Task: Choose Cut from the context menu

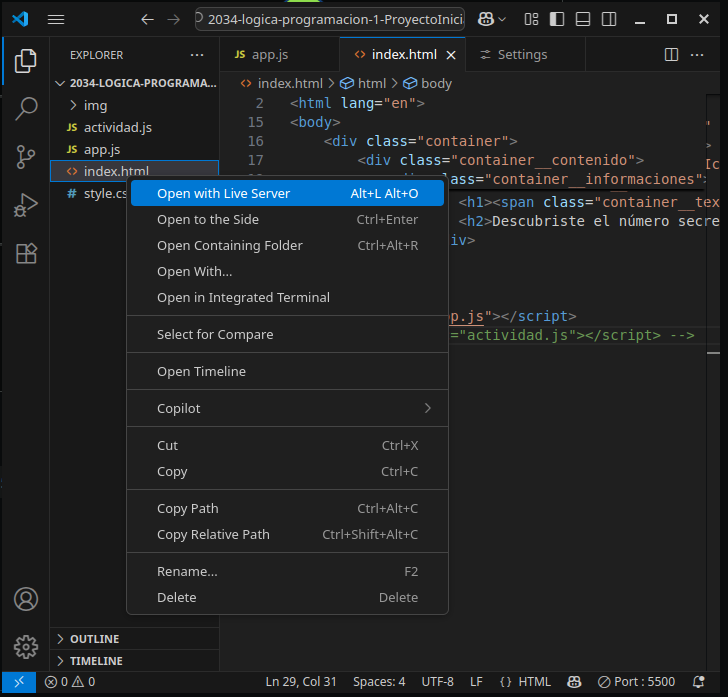Action: (287, 445)
